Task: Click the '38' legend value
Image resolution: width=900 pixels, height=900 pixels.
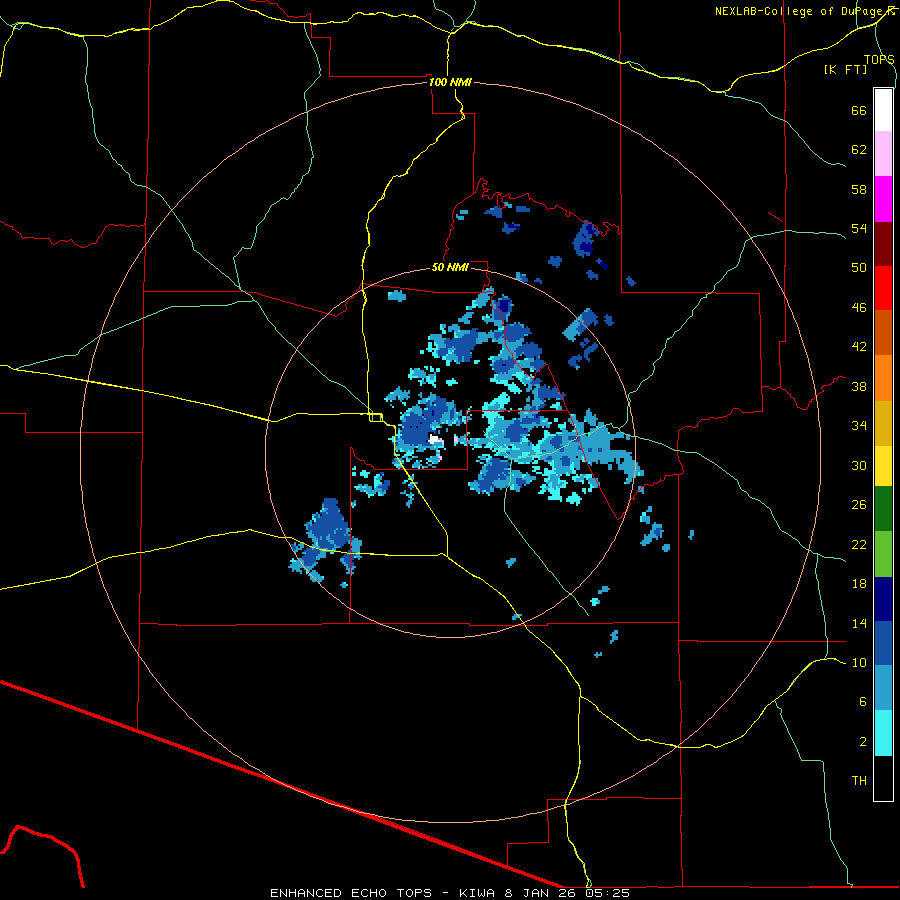Action: pos(859,386)
